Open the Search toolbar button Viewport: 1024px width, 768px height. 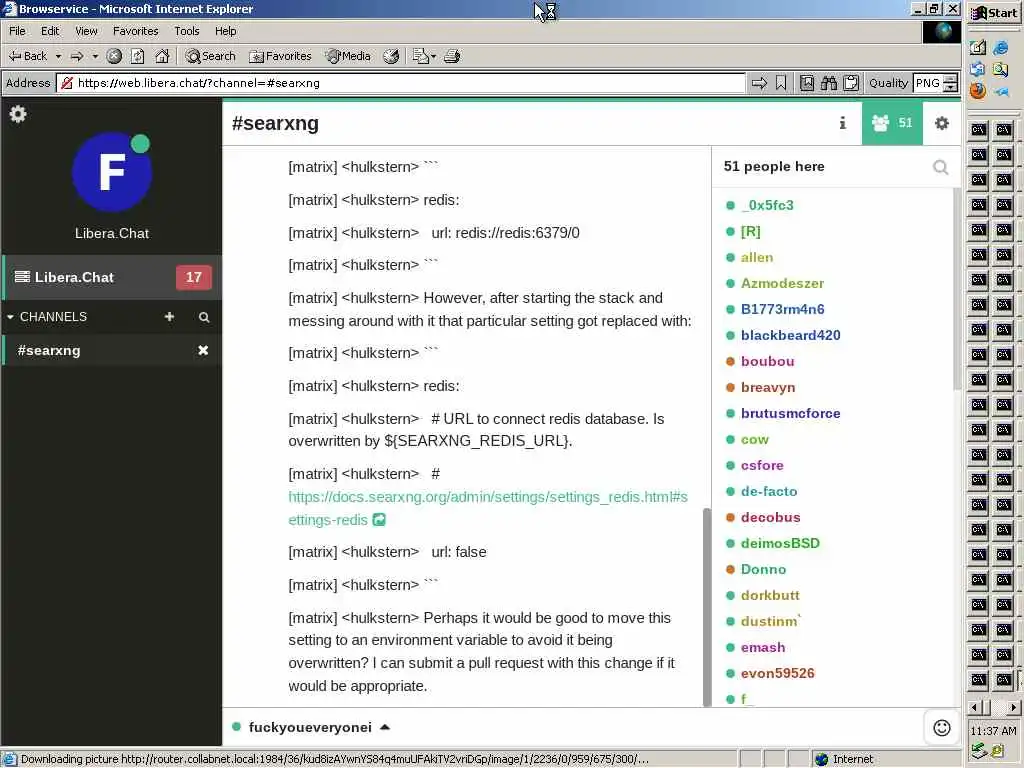tap(210, 56)
